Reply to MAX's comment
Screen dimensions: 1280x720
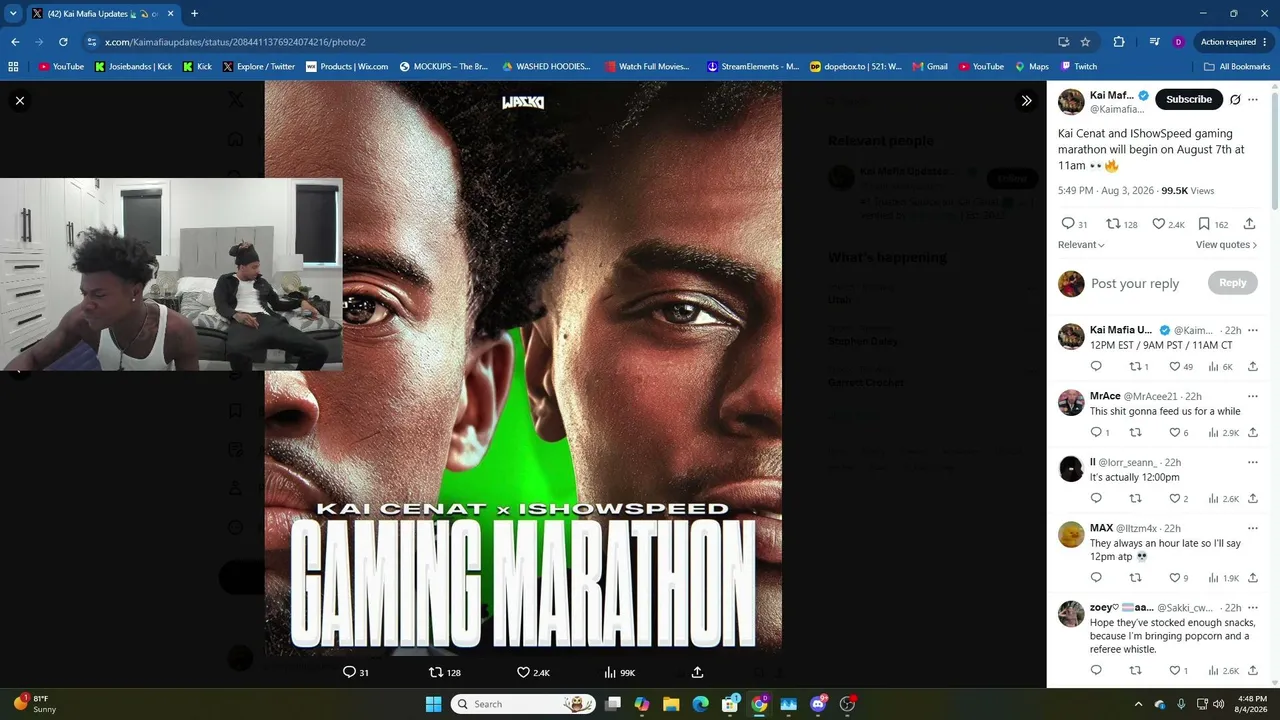click(x=1096, y=578)
